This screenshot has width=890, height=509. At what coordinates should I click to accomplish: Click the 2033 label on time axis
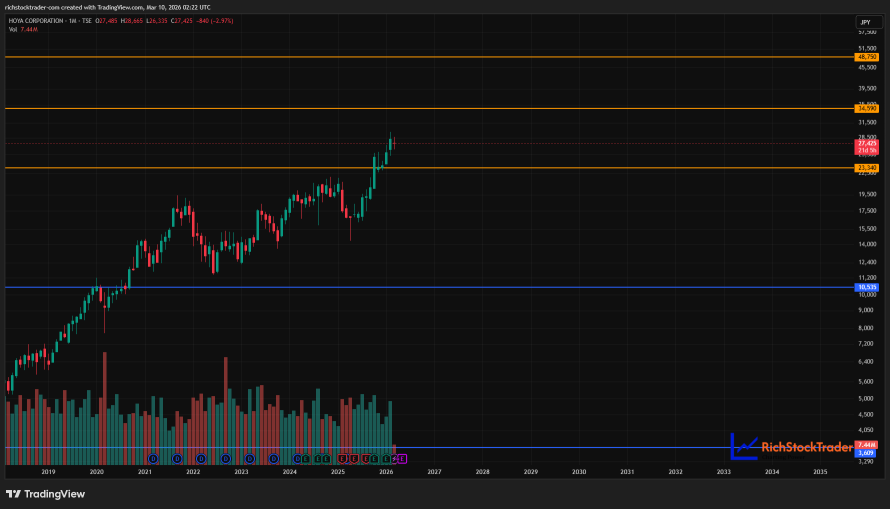point(724,472)
